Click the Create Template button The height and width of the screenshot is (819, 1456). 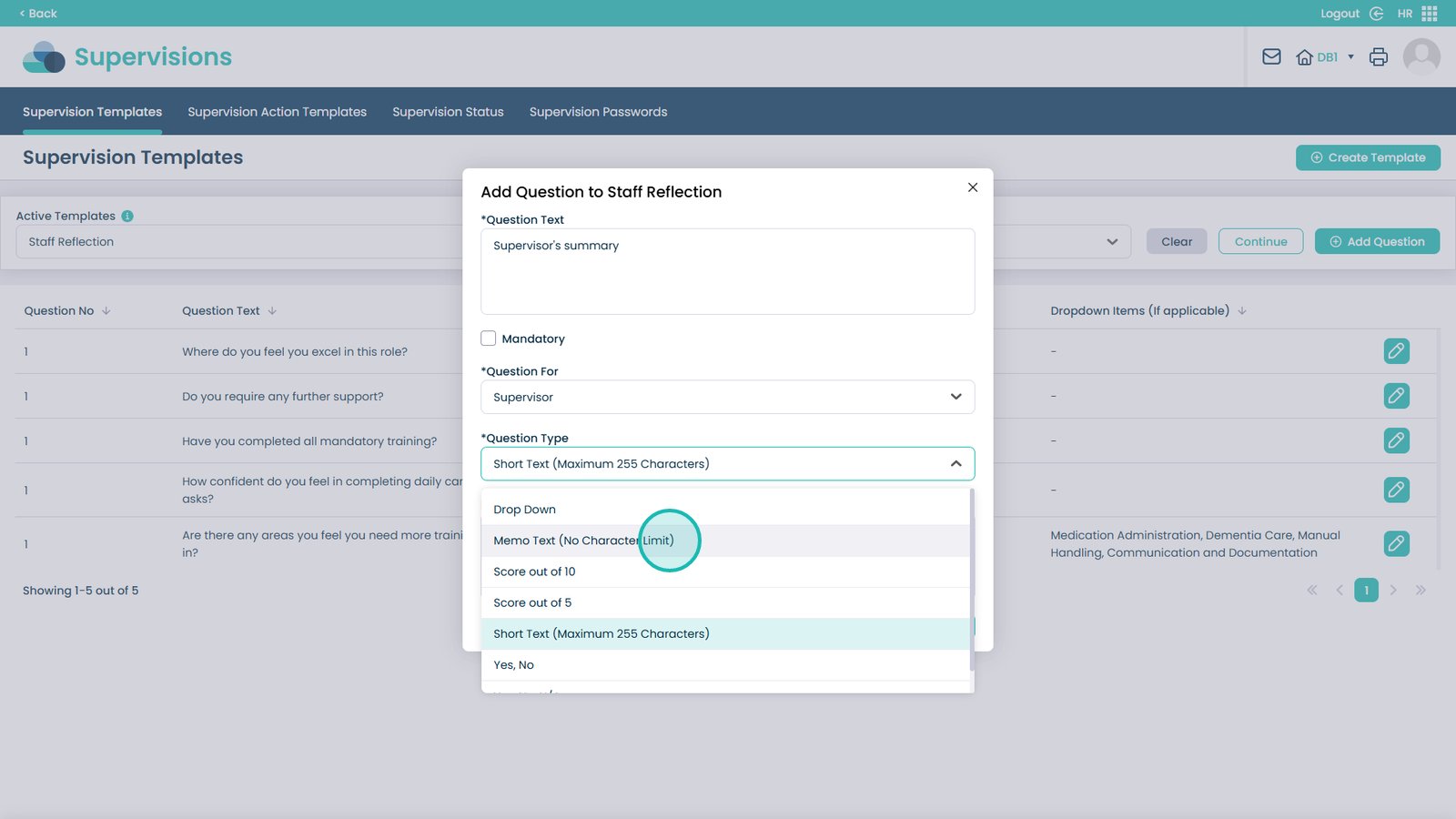click(1368, 157)
